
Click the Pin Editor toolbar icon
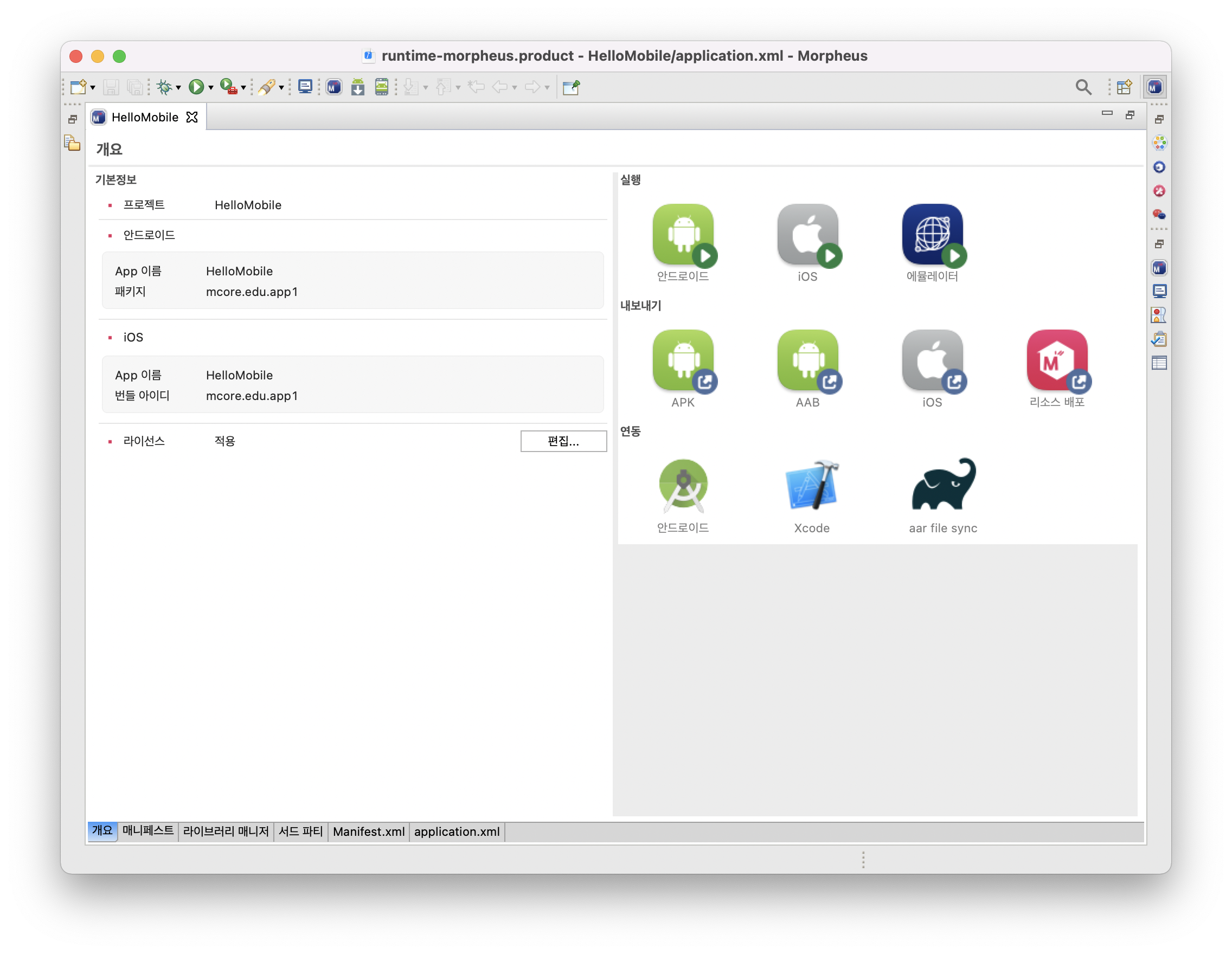(571, 87)
